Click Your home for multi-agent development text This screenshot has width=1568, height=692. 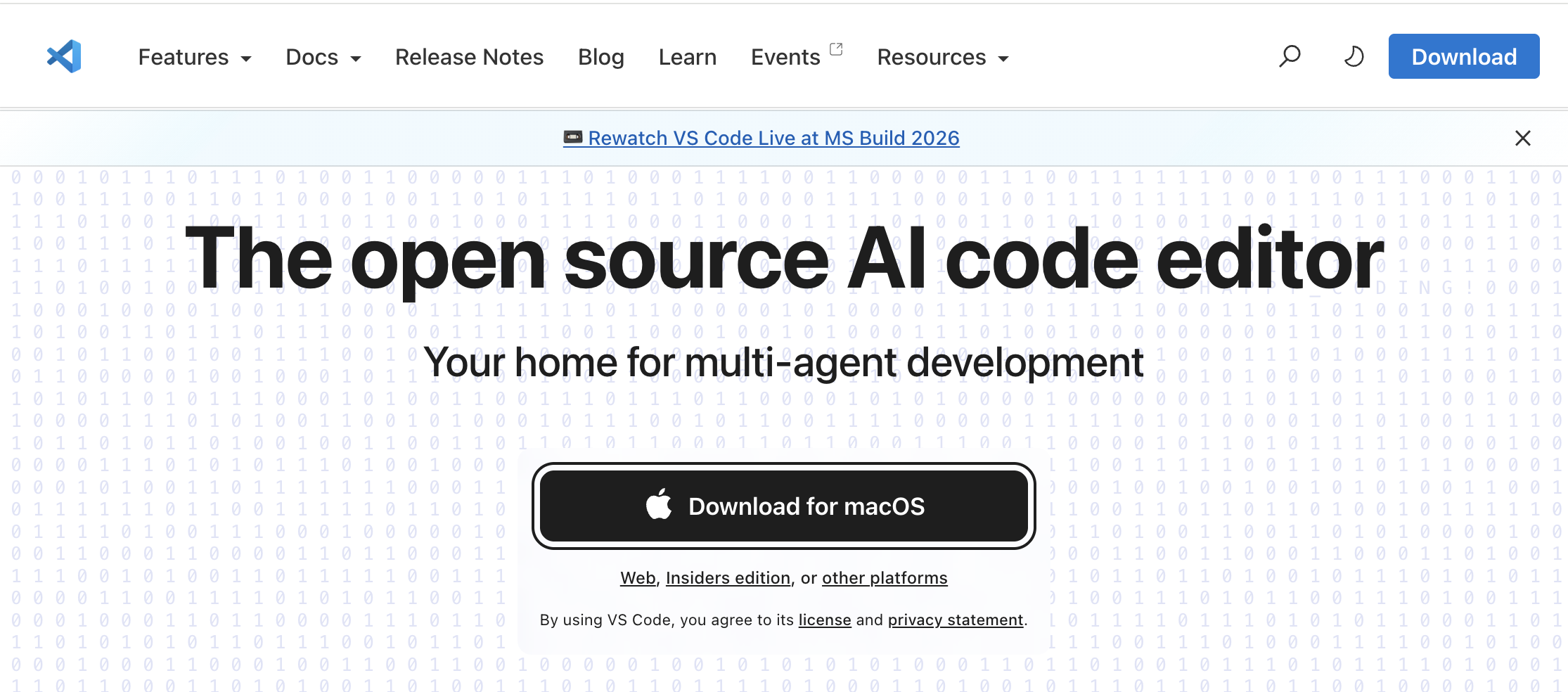(783, 363)
